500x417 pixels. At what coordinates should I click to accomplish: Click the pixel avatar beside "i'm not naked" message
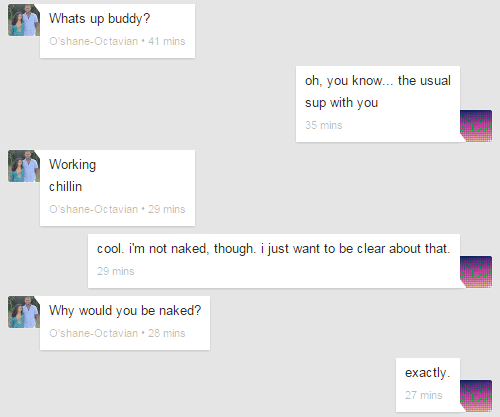coord(476,272)
